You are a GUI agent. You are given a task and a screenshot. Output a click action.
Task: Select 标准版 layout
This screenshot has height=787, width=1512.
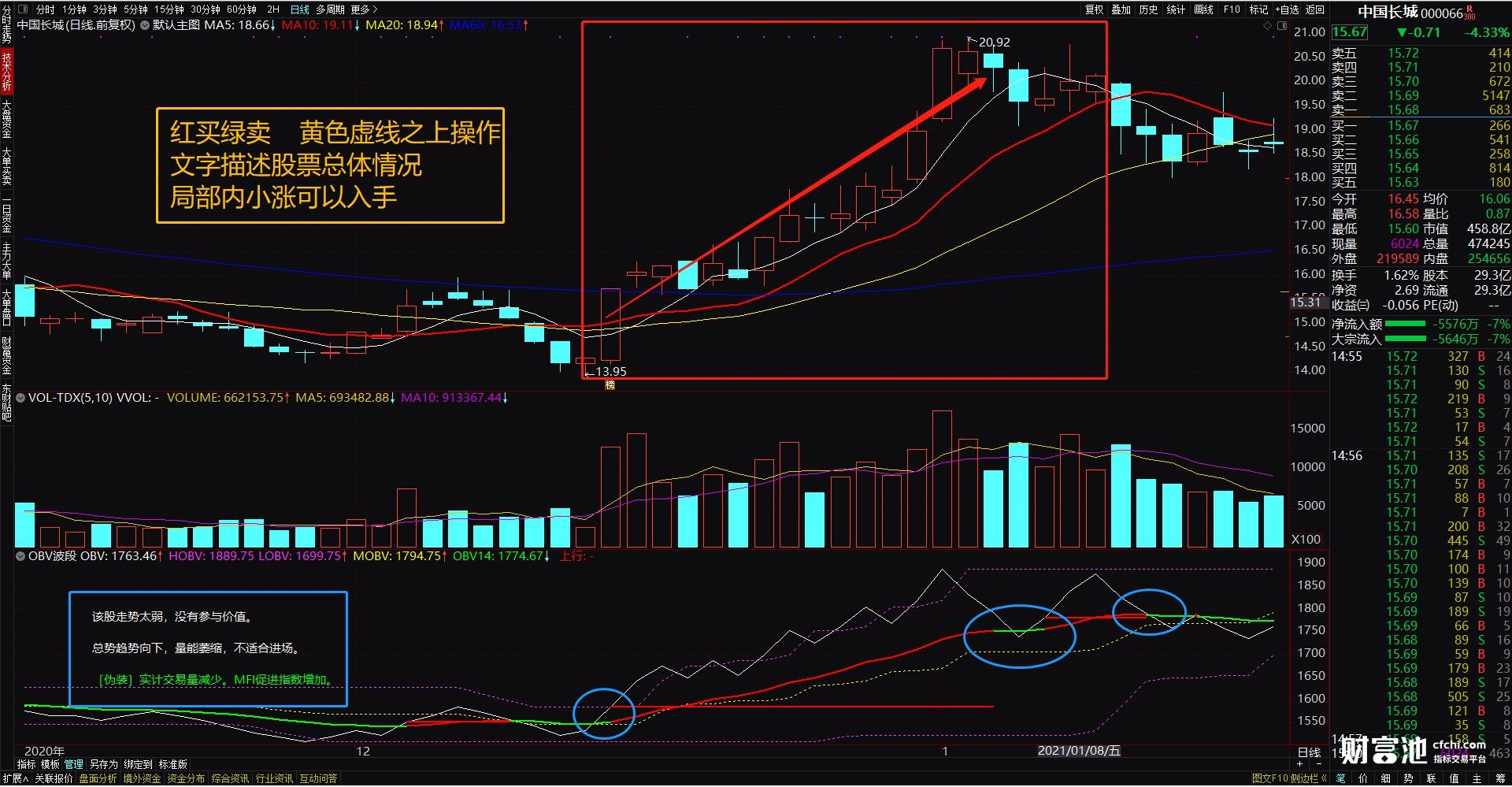(x=172, y=764)
